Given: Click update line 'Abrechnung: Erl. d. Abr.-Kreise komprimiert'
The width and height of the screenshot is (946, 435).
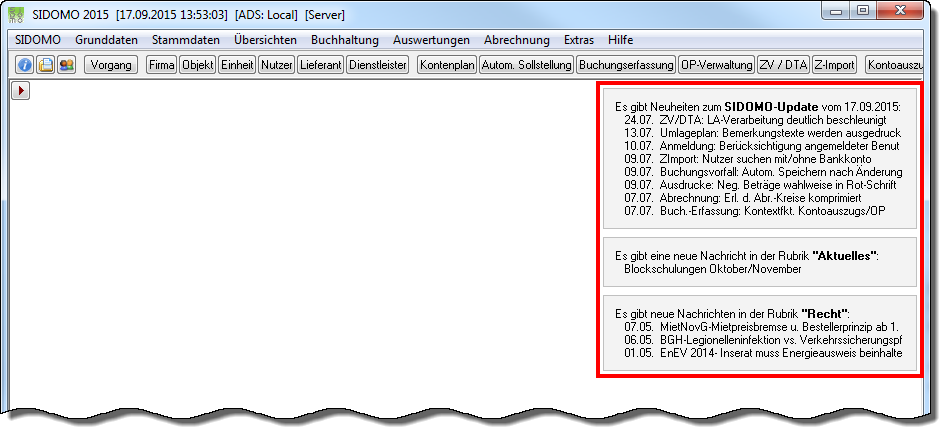Looking at the screenshot, I should (760, 198).
